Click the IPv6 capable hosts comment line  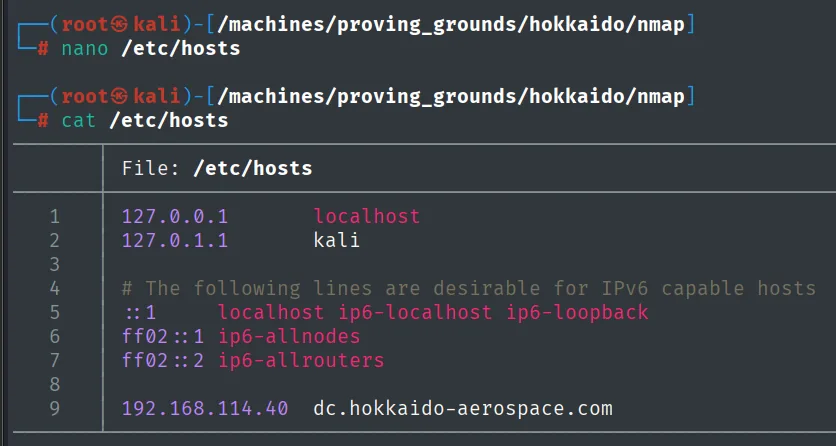click(469, 288)
